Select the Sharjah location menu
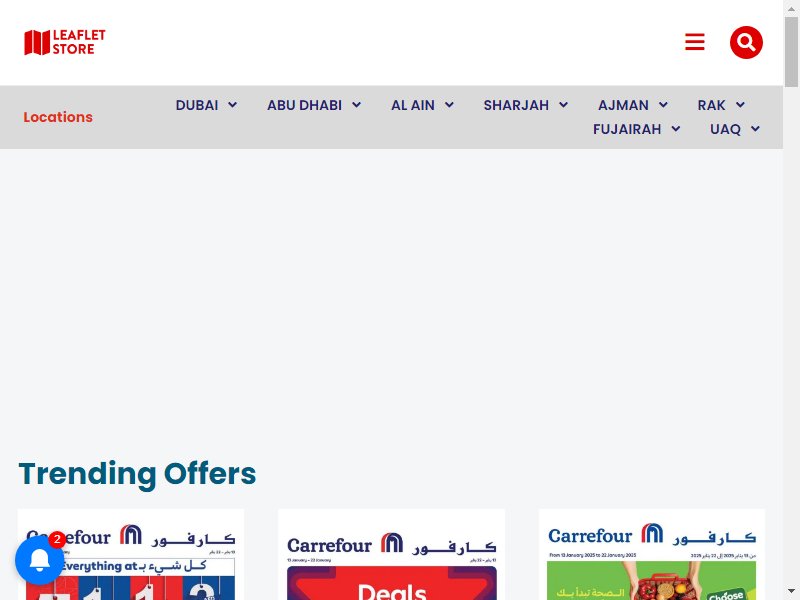This screenshot has height=600, width=800. click(x=516, y=105)
